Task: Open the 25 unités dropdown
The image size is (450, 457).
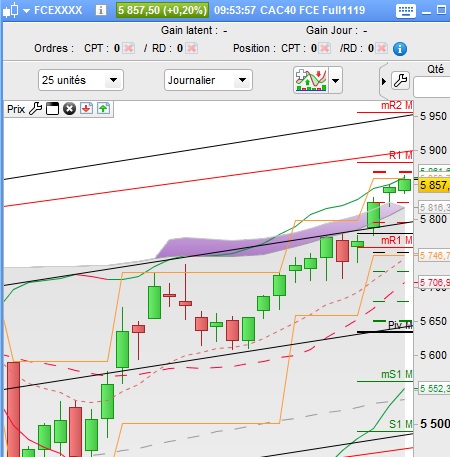Action: [81, 80]
